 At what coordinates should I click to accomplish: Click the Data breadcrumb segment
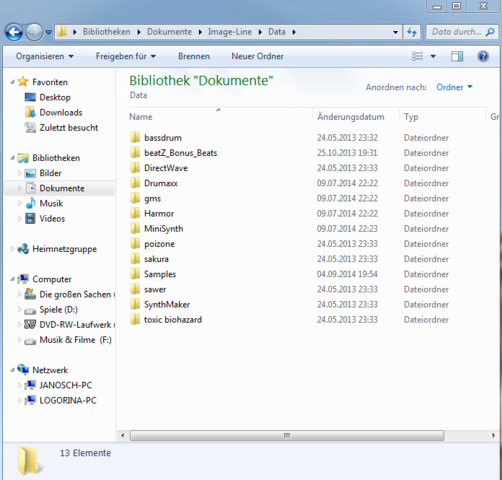tap(277, 32)
